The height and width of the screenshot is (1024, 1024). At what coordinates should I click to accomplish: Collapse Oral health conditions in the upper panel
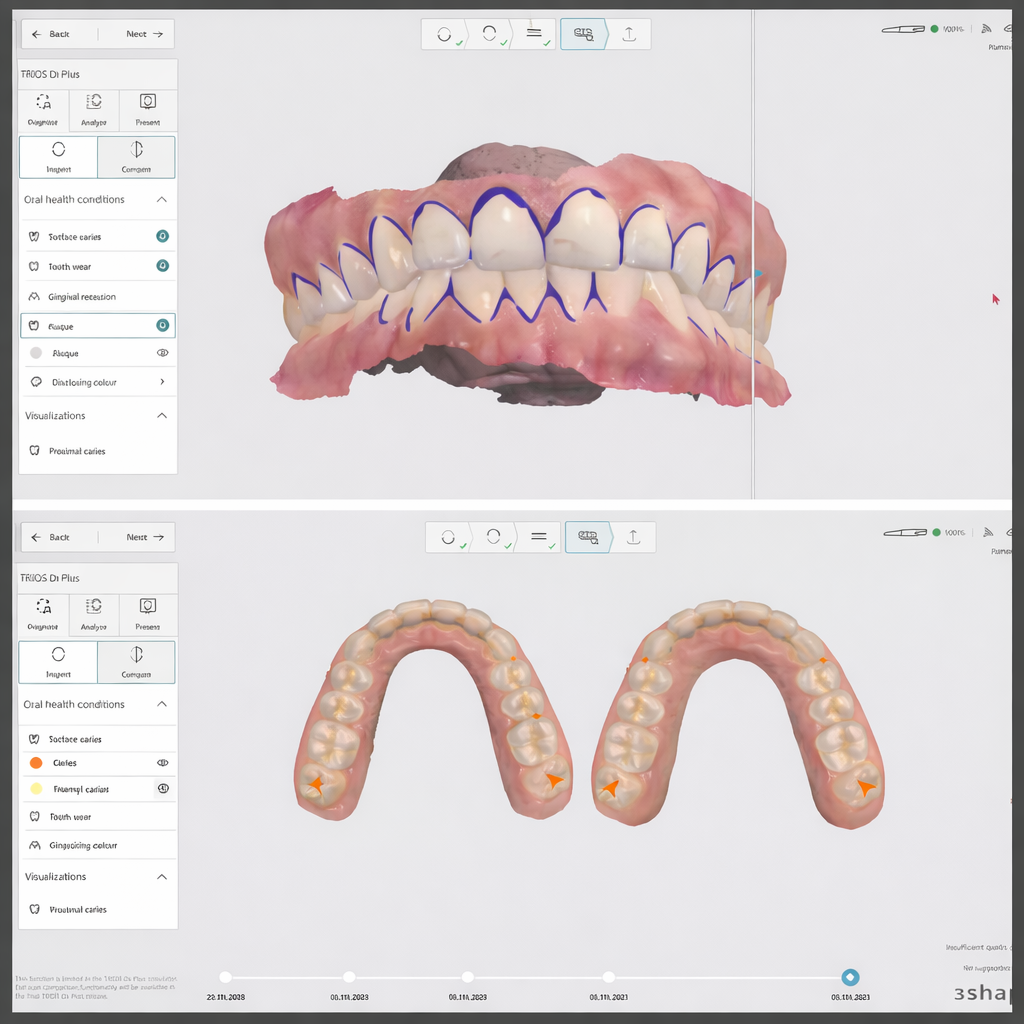click(x=162, y=200)
